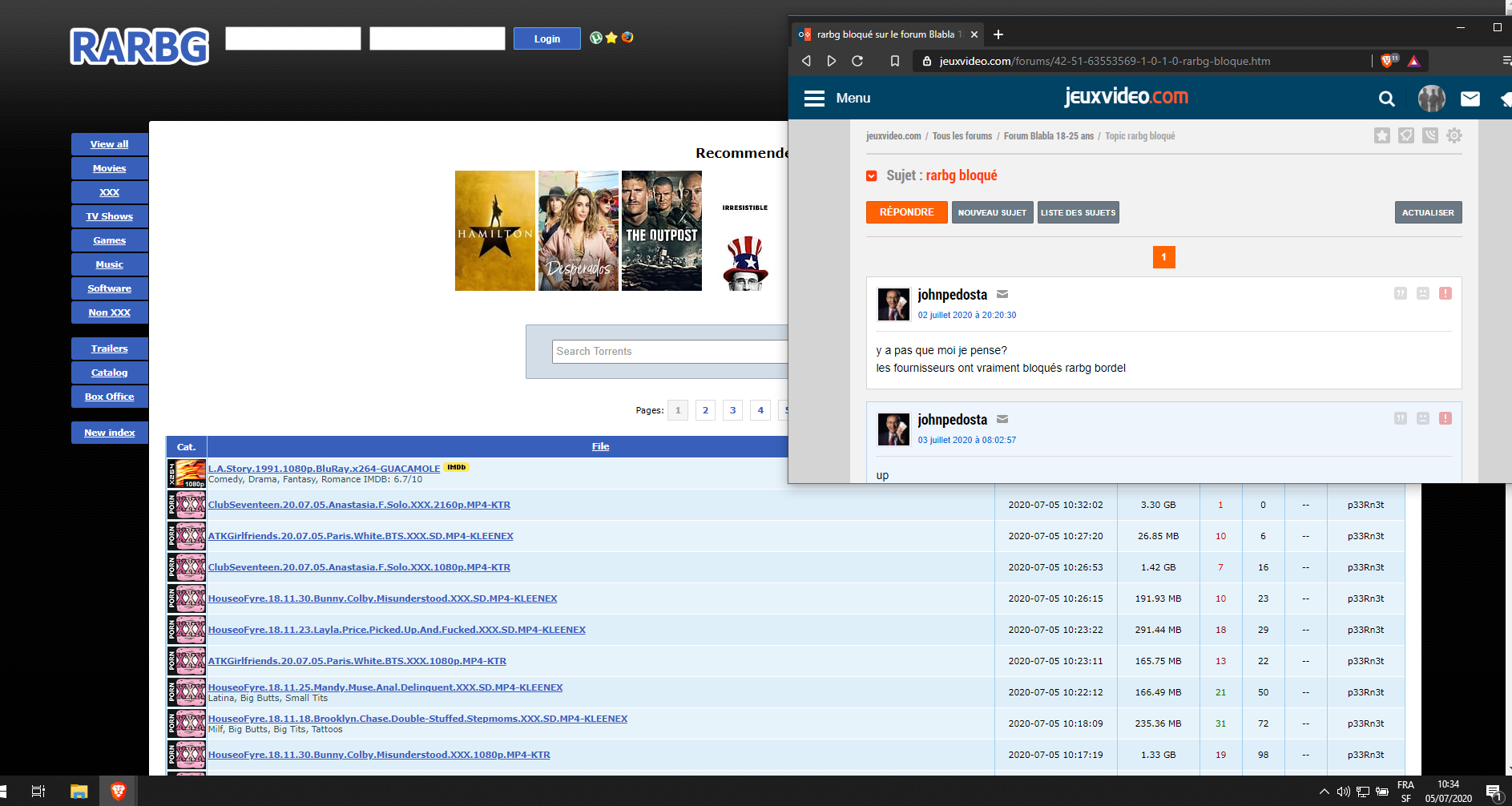Image resolution: width=1512 pixels, height=806 pixels.
Task: Add topic to favorites with star icon
Action: coord(1382,135)
